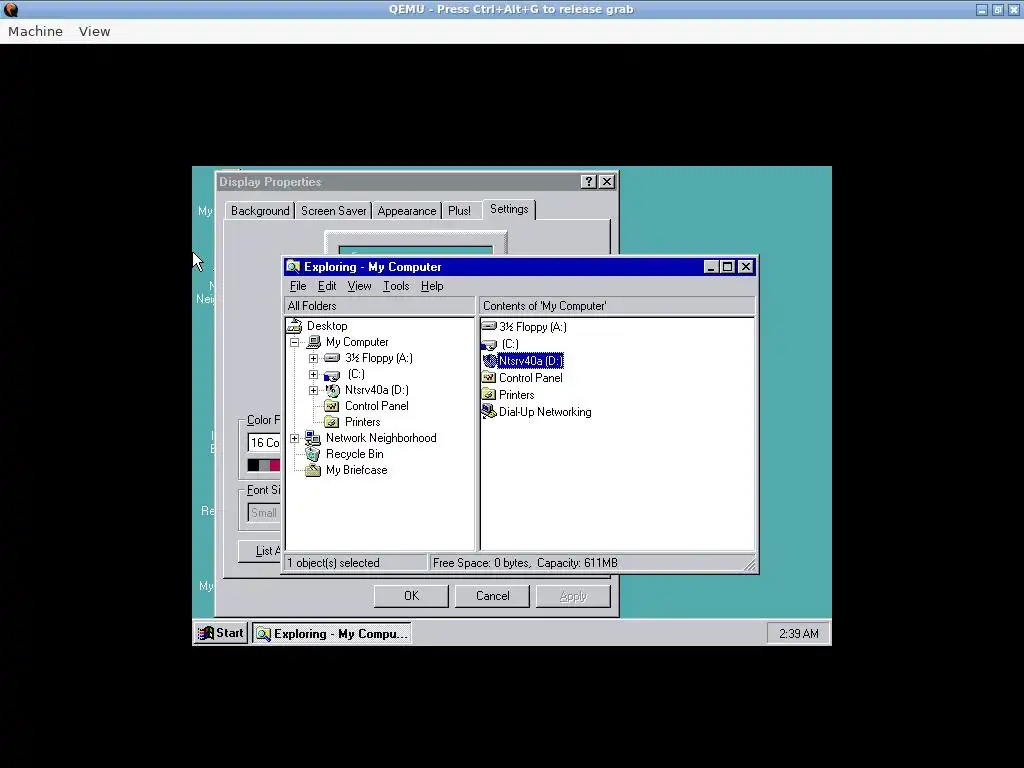Select Ntsrv40a (D:) CD icon in tree
The width and height of the screenshot is (1024, 768).
(x=332, y=391)
